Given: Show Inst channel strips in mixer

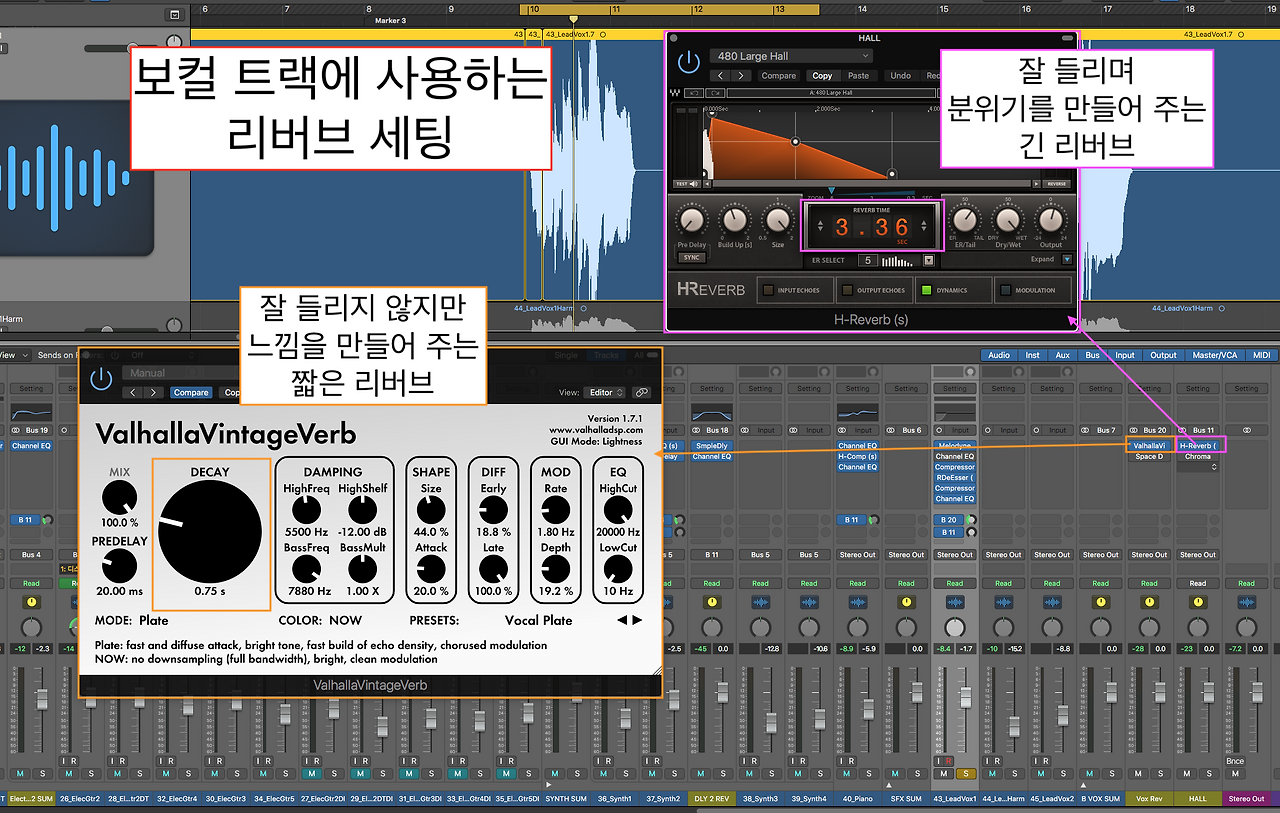Looking at the screenshot, I should (x=1032, y=355).
